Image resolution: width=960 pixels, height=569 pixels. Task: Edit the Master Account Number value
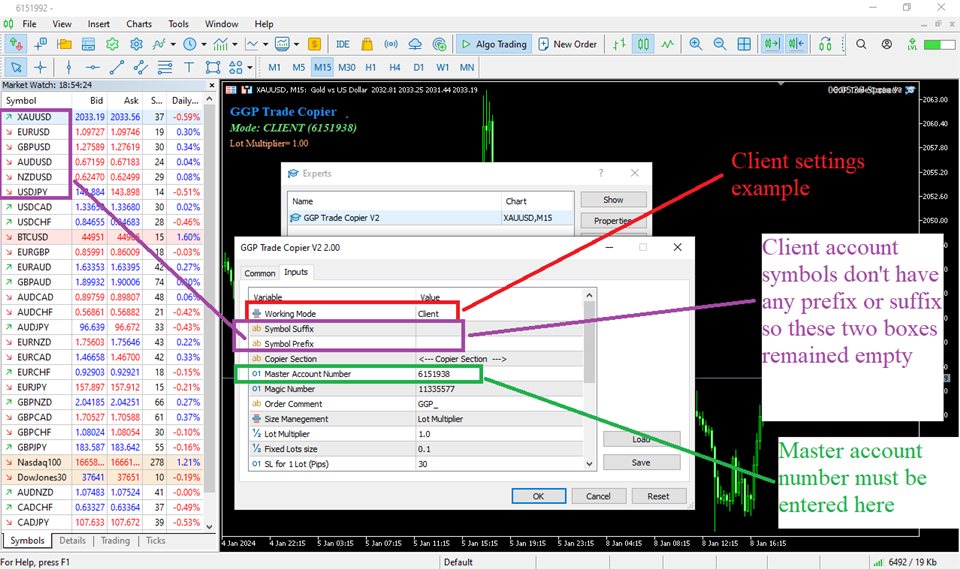coord(499,374)
